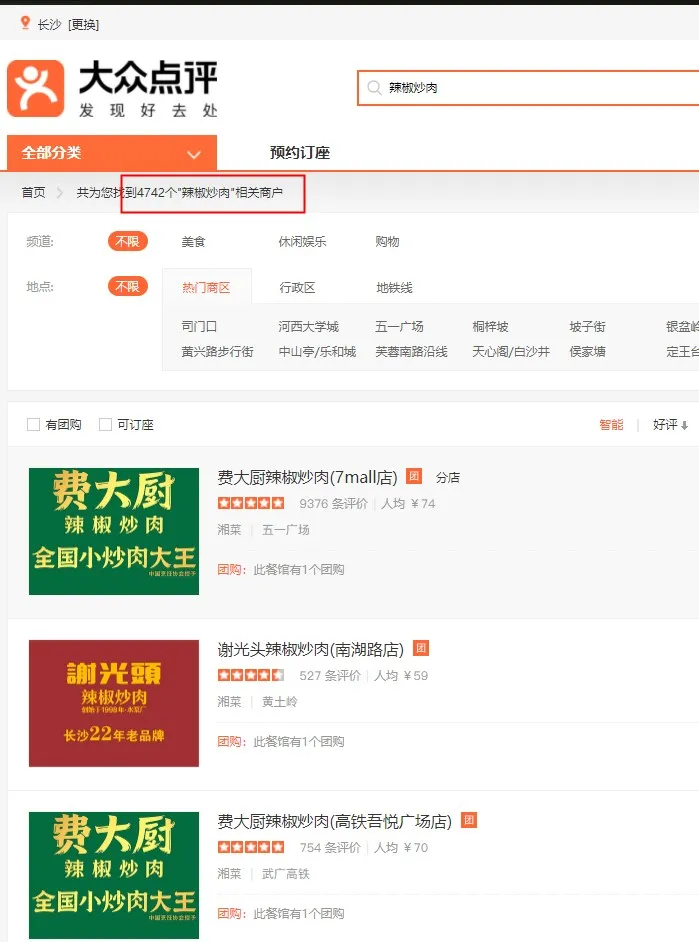
Task: Sort results by 好评 descending
Action: pyautogui.click(x=670, y=425)
